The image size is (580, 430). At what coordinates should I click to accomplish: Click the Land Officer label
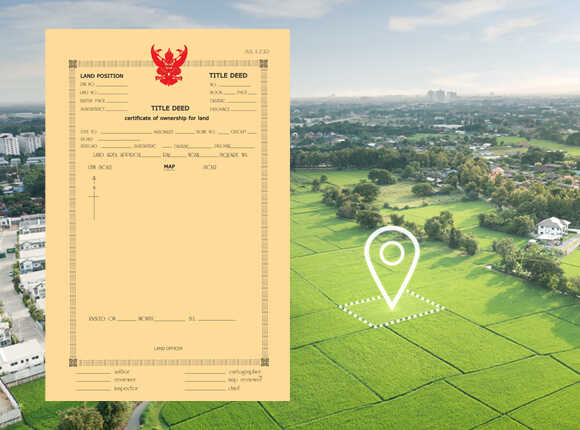point(168,348)
